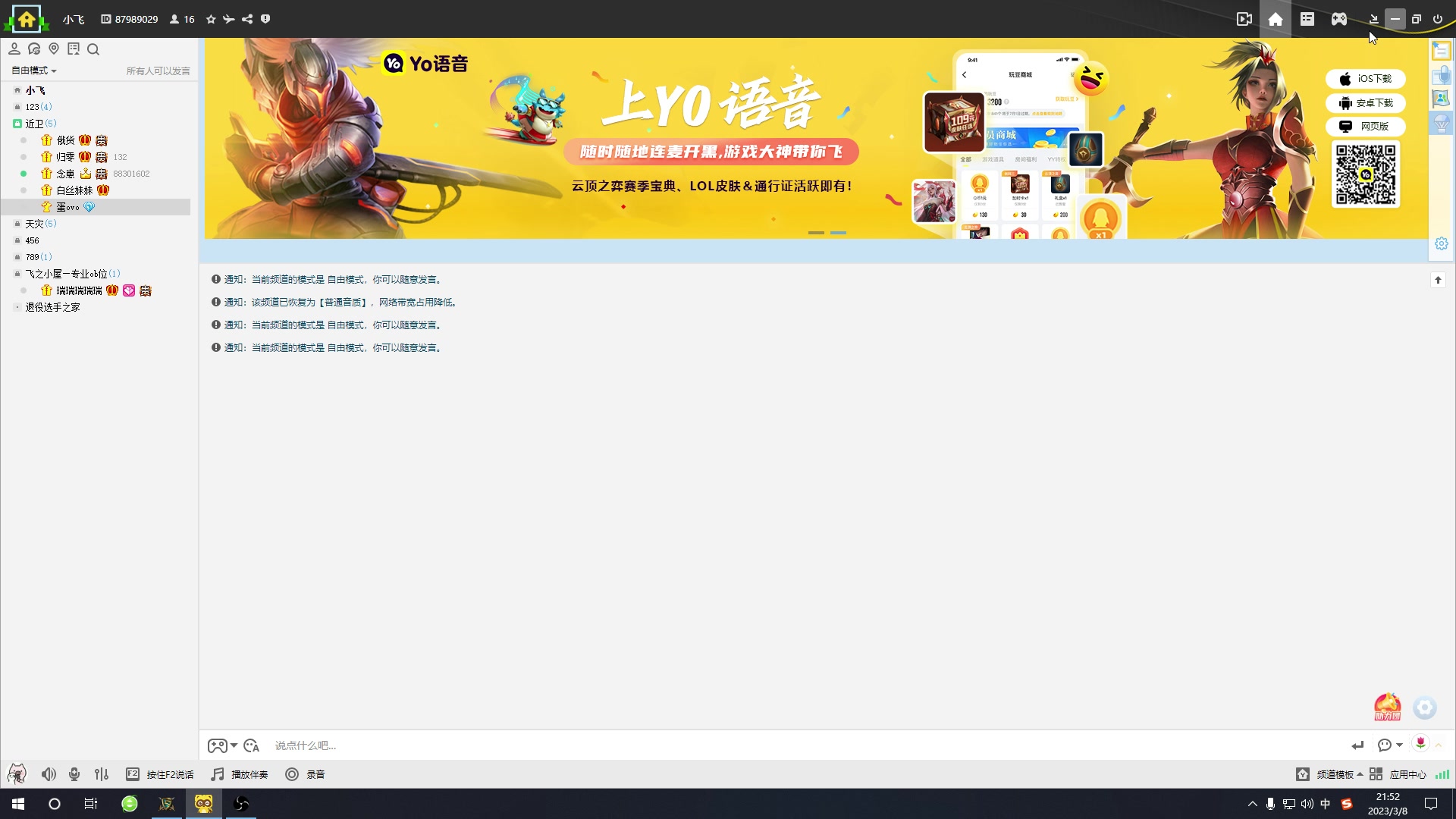Select user 念崽 in the channel list

pos(65,174)
